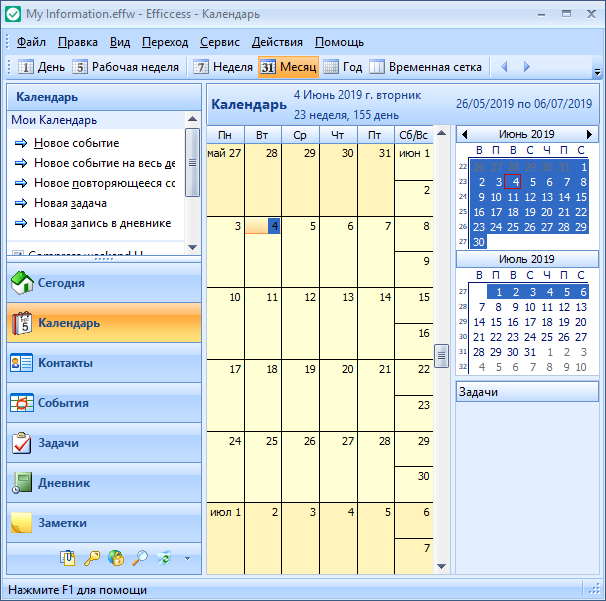Click the magnifying glass search icon
This screenshot has height=601, width=606.
pyautogui.click(x=140, y=558)
